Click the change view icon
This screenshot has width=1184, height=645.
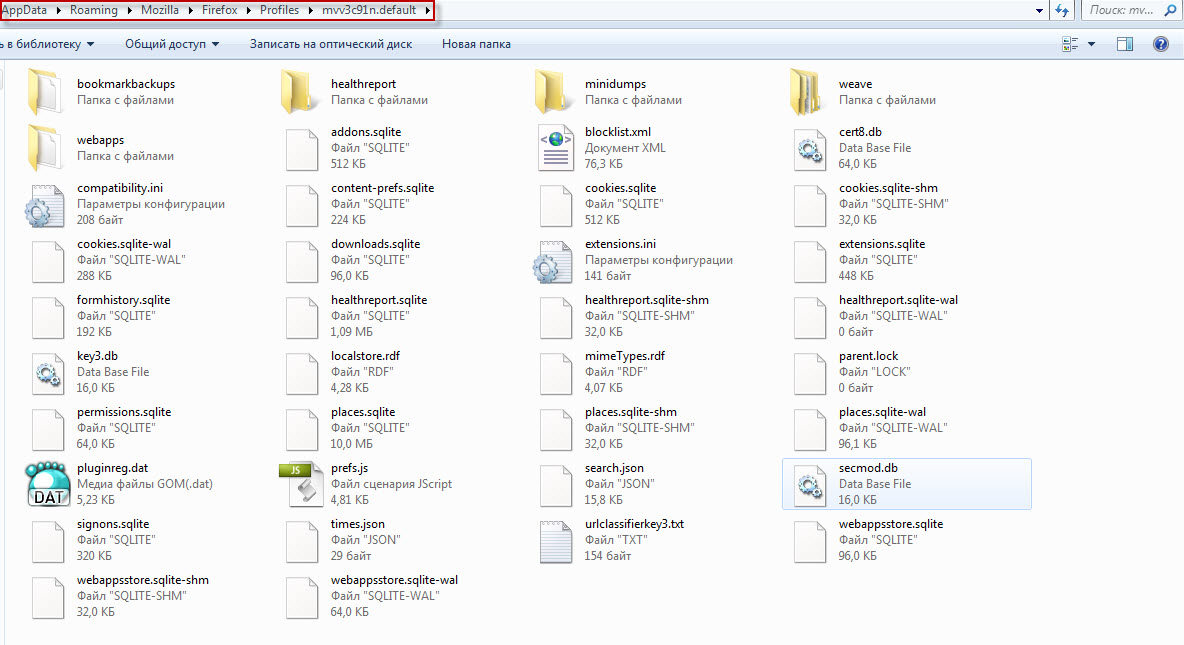click(x=1070, y=44)
